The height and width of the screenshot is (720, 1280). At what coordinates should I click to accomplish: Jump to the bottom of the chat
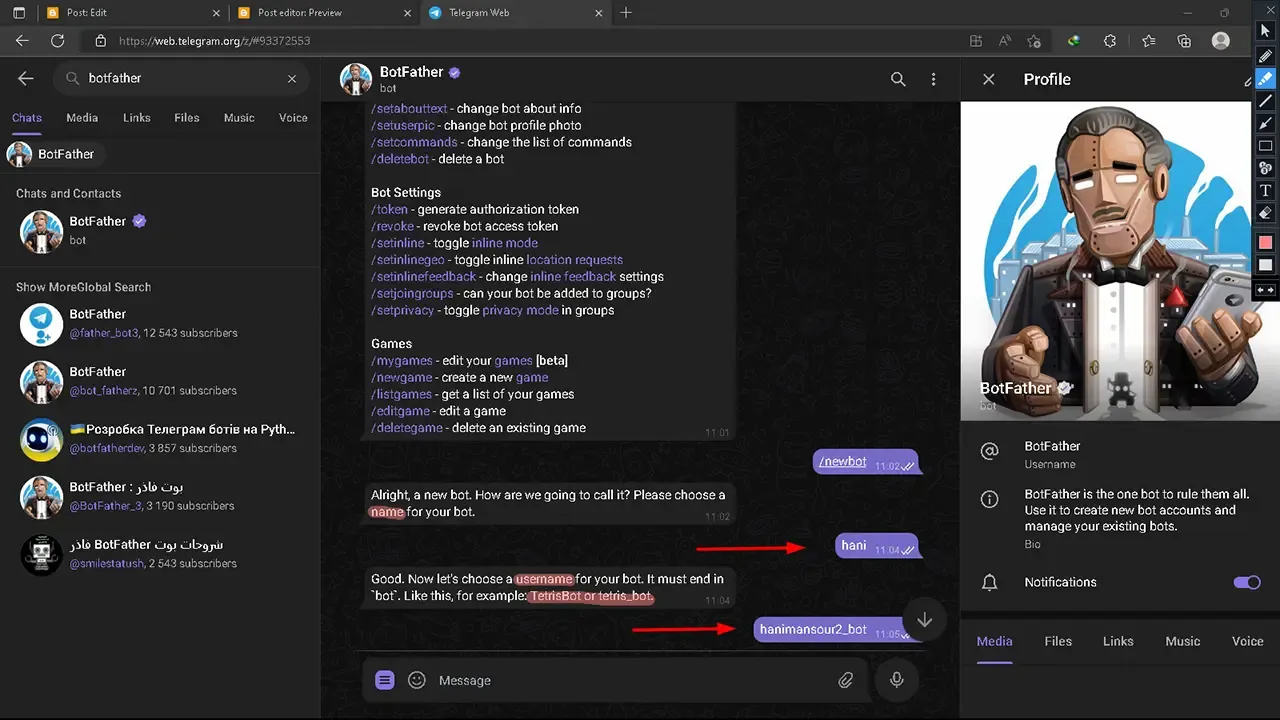[924, 620]
